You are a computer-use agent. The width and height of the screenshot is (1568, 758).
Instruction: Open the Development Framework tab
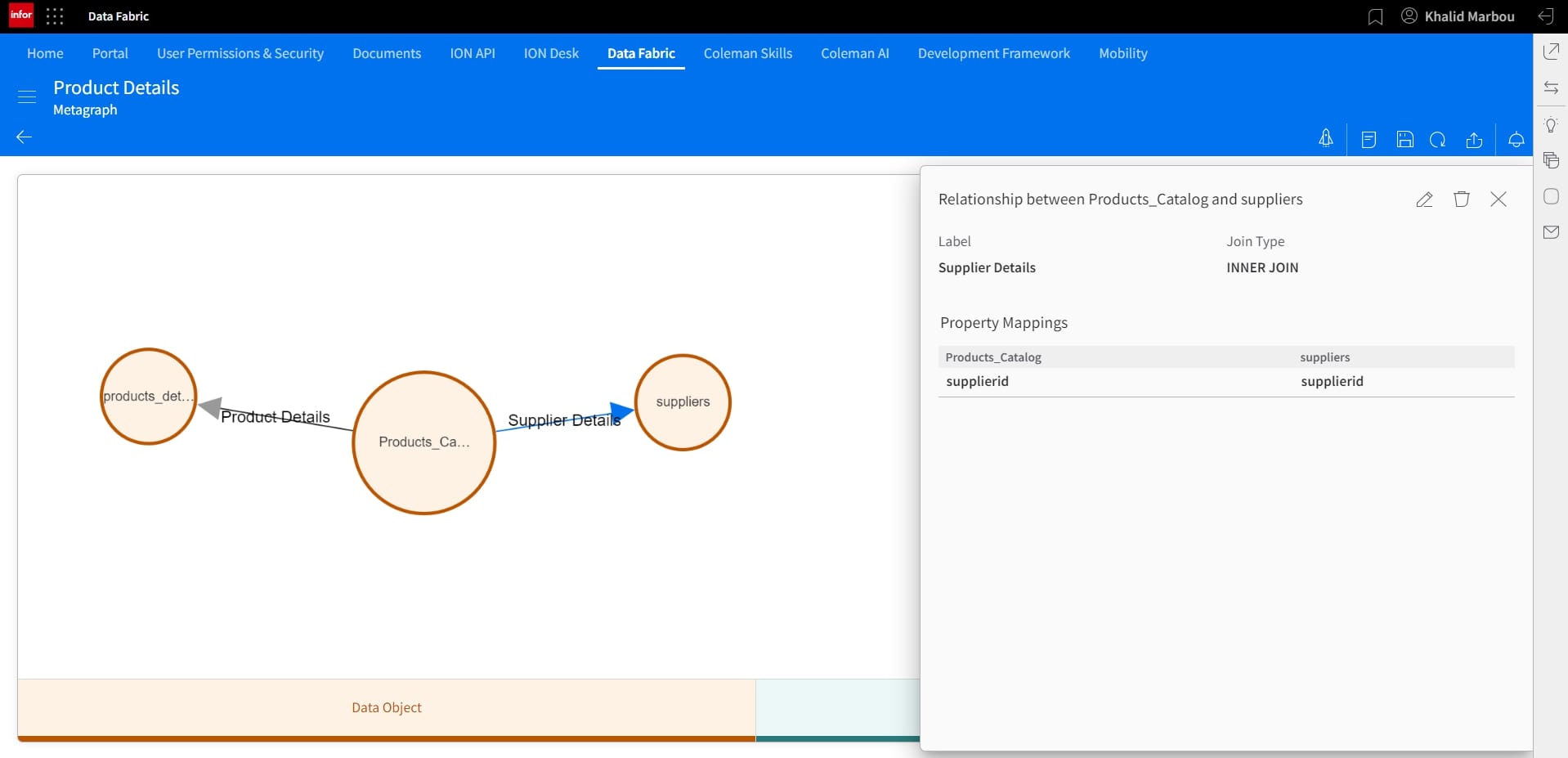tap(994, 53)
